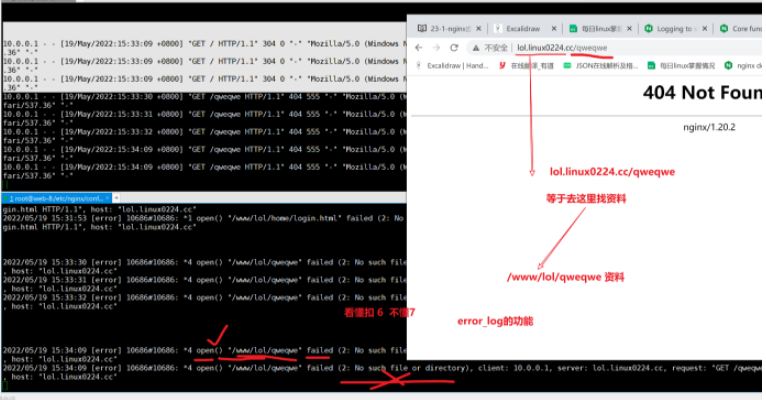Open the Excalidraw | Hand... bookmark
The image size is (766, 400).
coord(452,65)
